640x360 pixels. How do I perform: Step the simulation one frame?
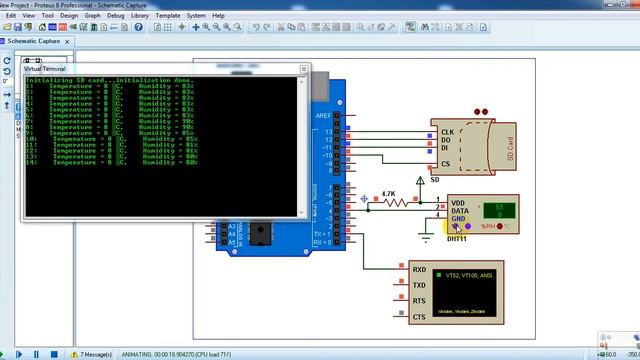[x=19, y=354]
